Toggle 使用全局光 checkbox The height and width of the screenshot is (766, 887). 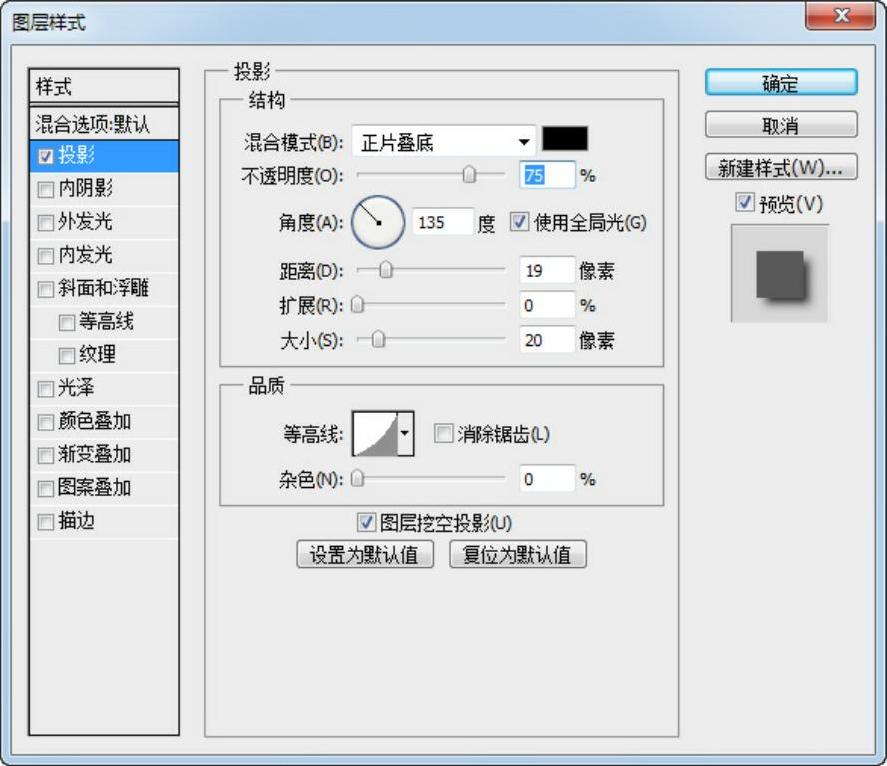pyautogui.click(x=519, y=222)
